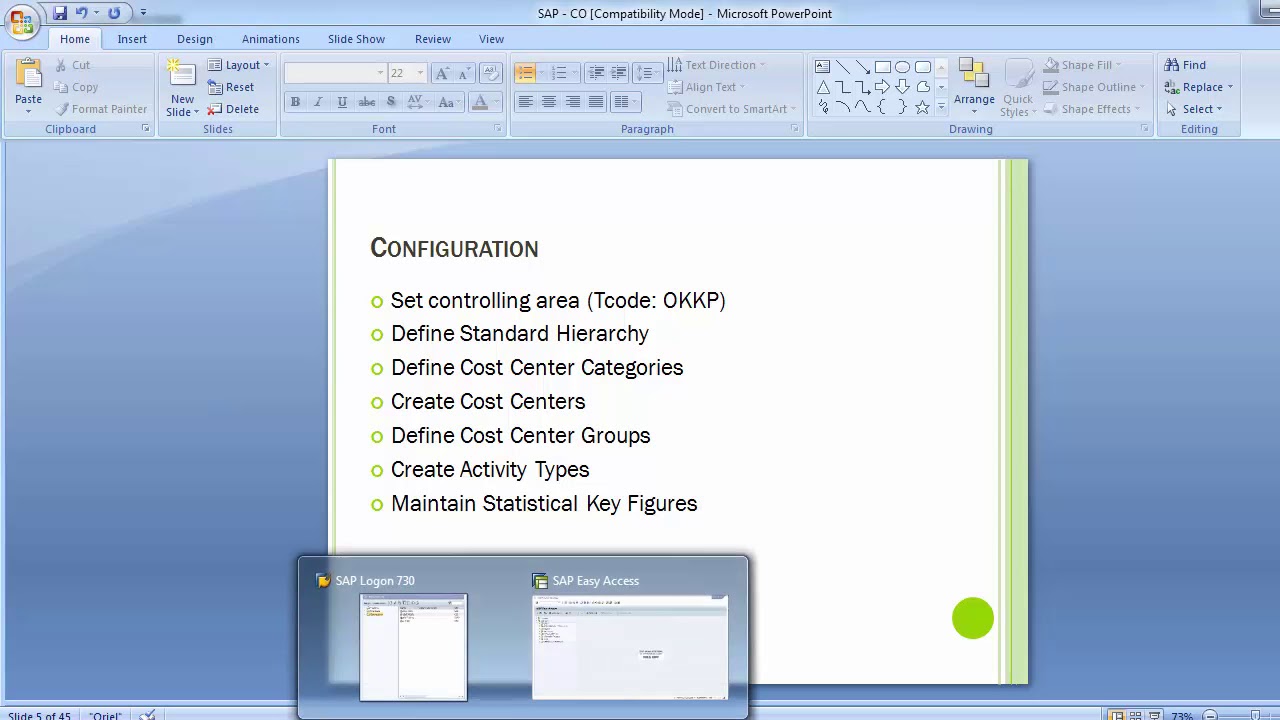Toggle bold formatting
1280x720 pixels.
point(295,102)
